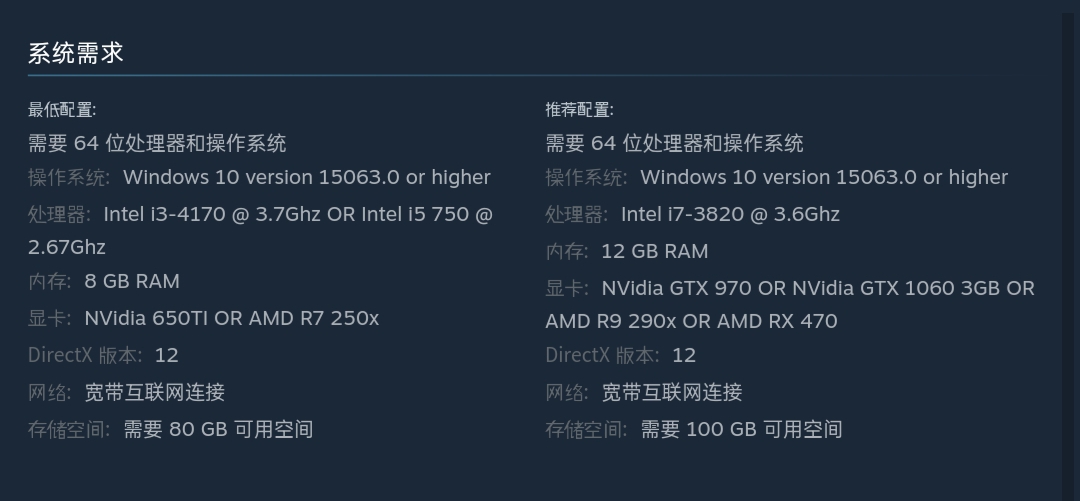
Task: Click the AMD R9 290x OR AMD RX 470 line
Action: [692, 322]
